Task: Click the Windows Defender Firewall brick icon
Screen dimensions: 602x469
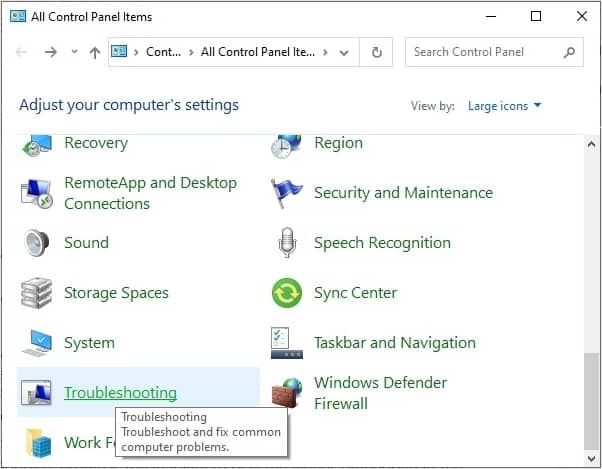Action: pos(287,393)
